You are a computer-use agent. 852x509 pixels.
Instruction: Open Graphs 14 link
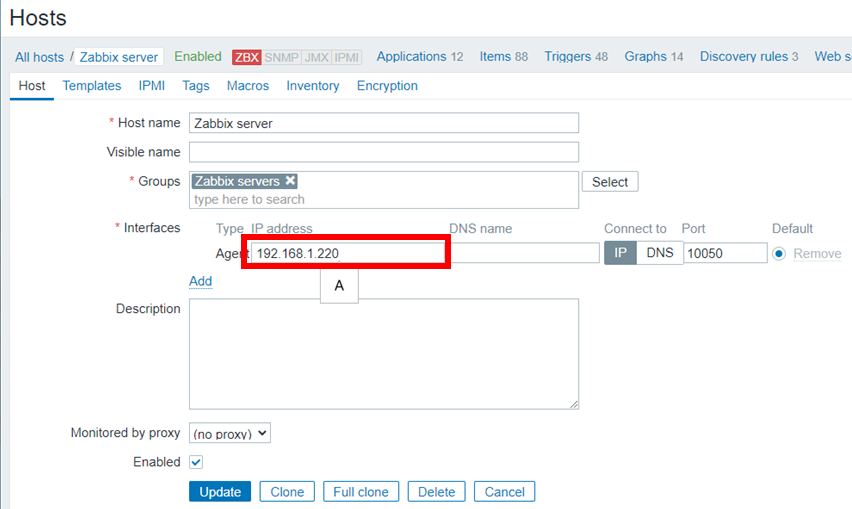click(653, 56)
